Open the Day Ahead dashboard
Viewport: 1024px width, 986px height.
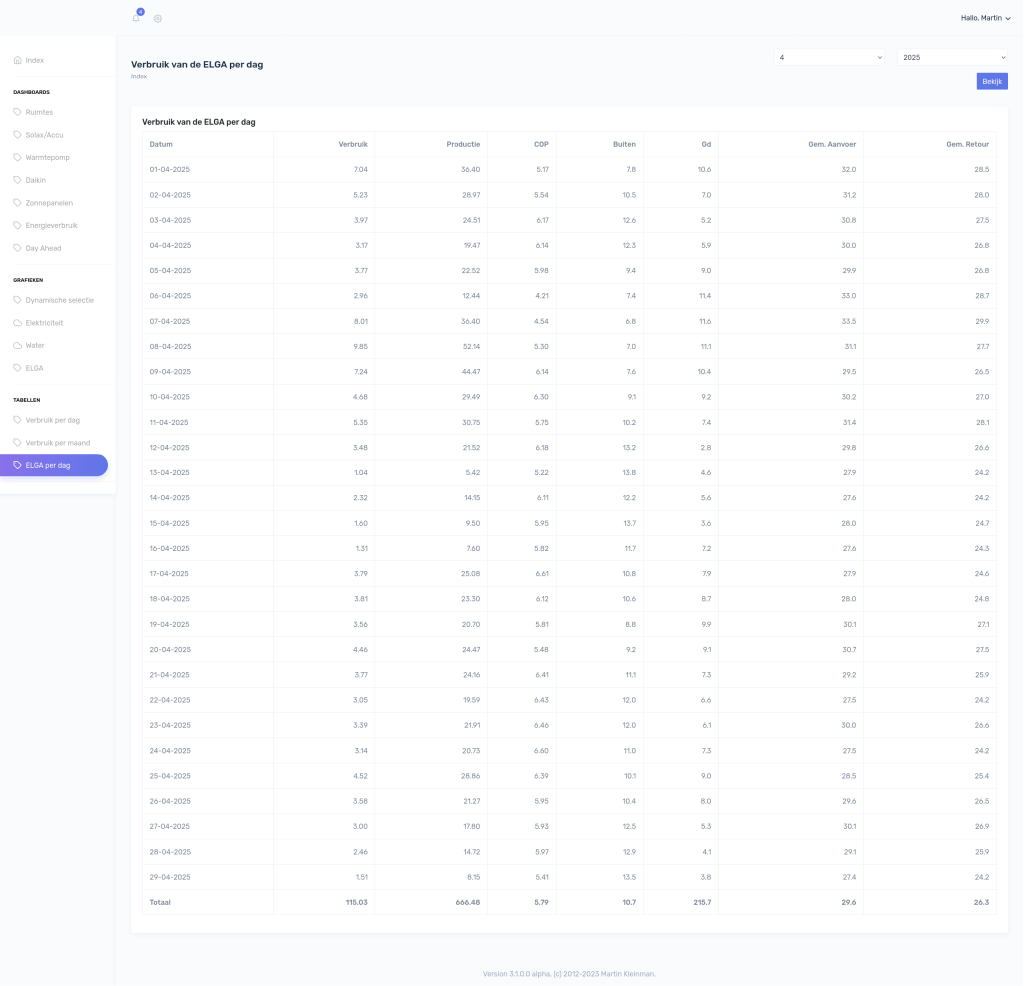[x=43, y=248]
